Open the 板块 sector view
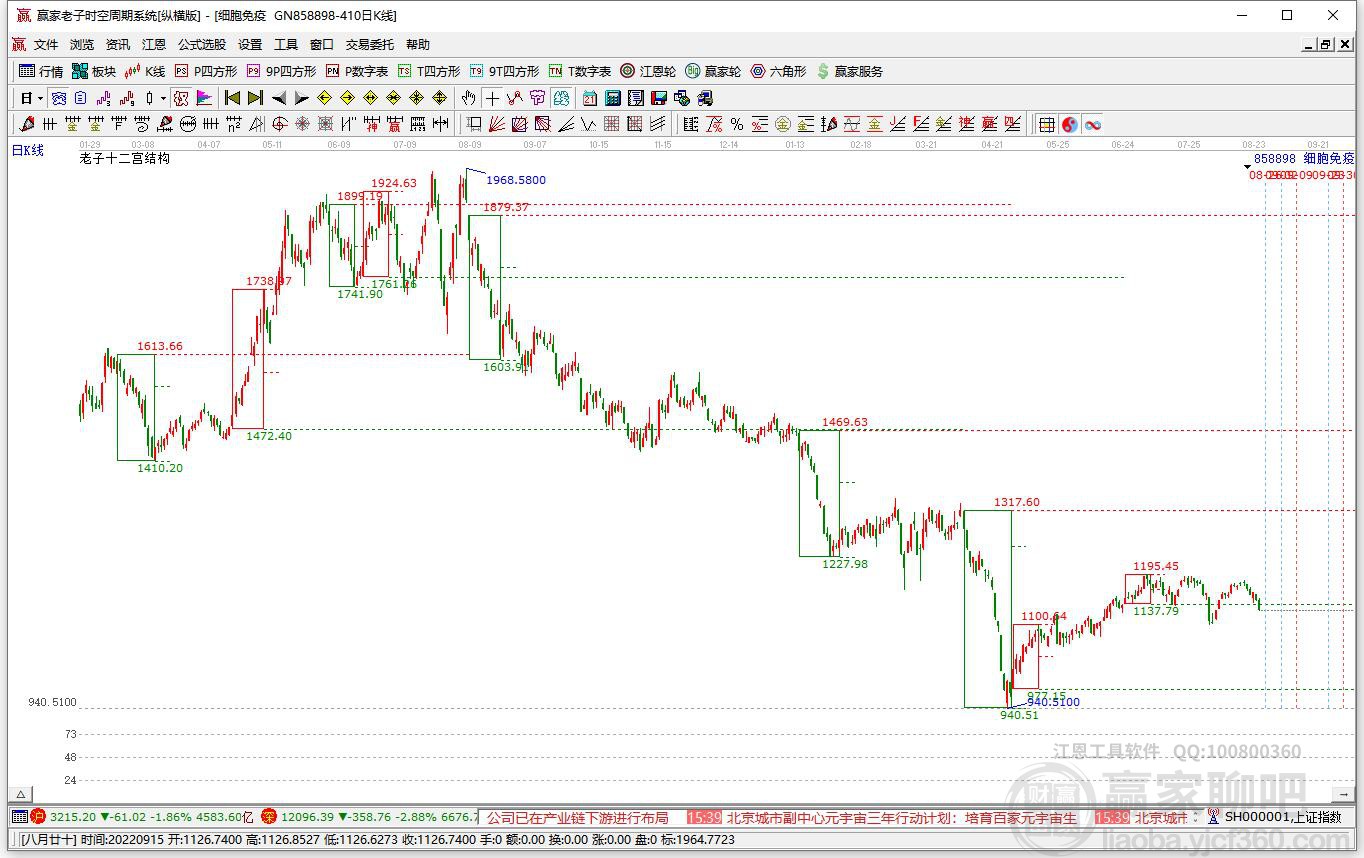 pos(94,71)
